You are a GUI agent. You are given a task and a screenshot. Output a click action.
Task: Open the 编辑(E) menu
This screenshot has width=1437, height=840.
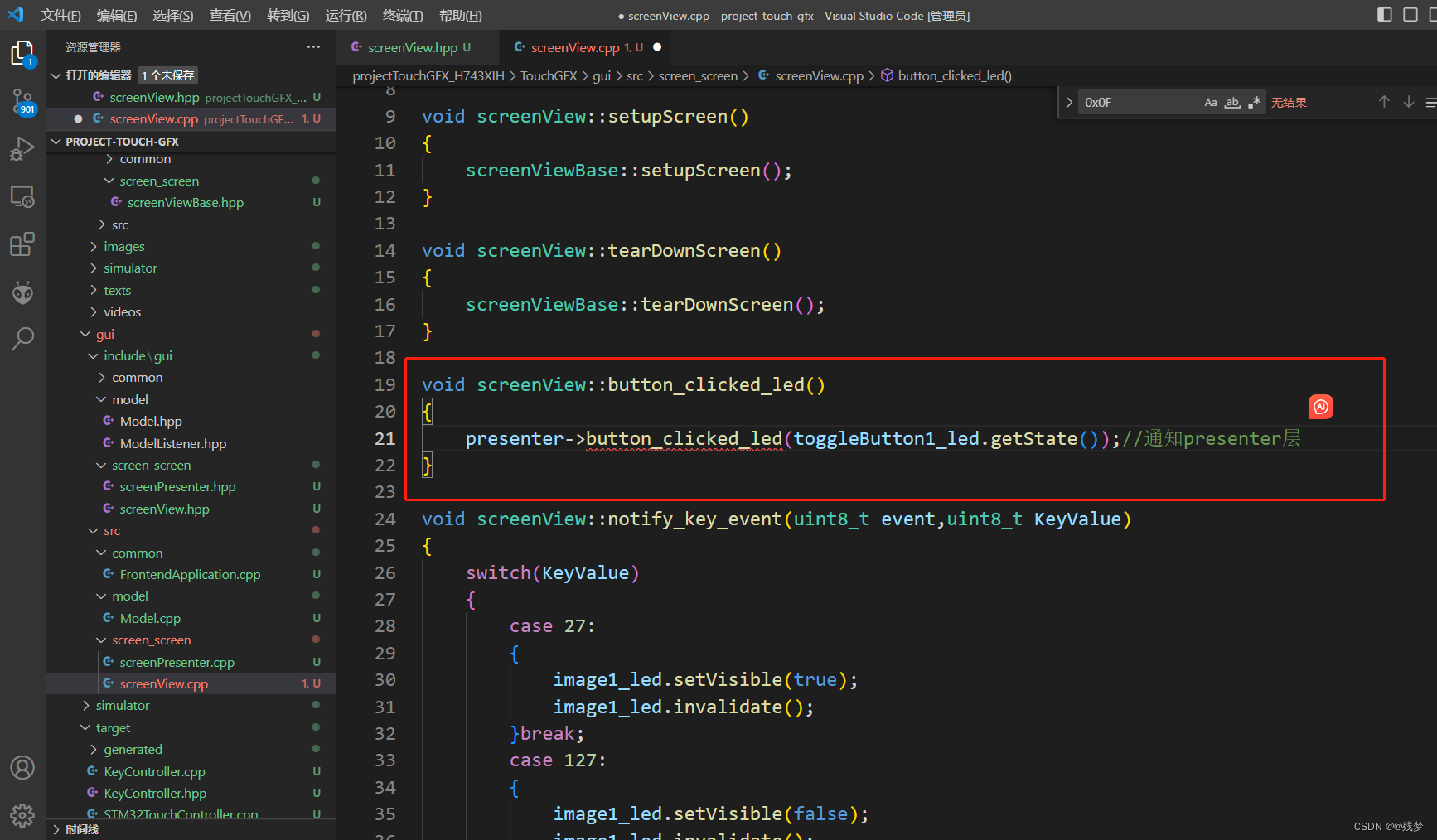coord(117,15)
